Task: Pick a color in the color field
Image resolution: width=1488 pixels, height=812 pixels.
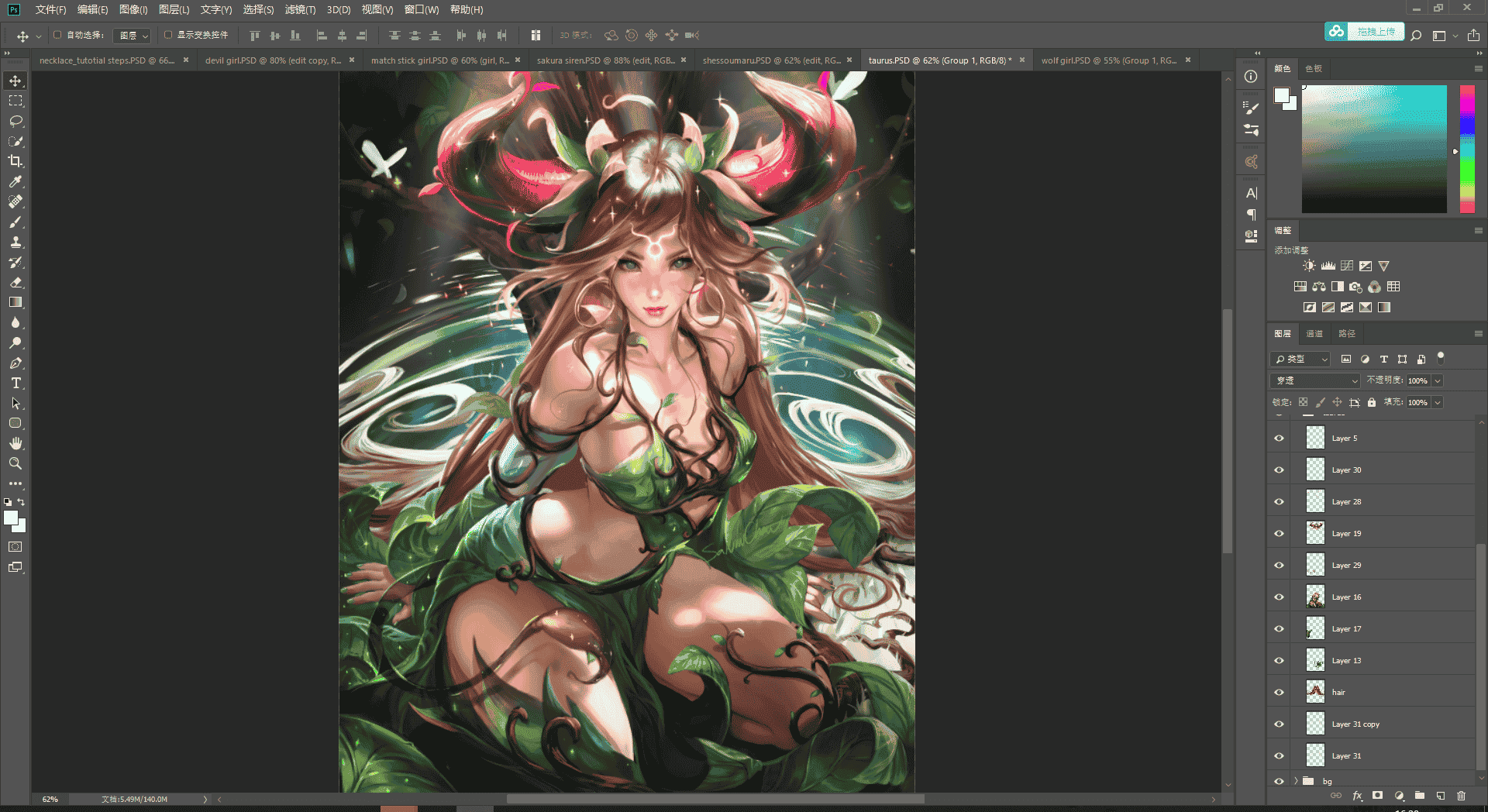Action: [x=1374, y=149]
